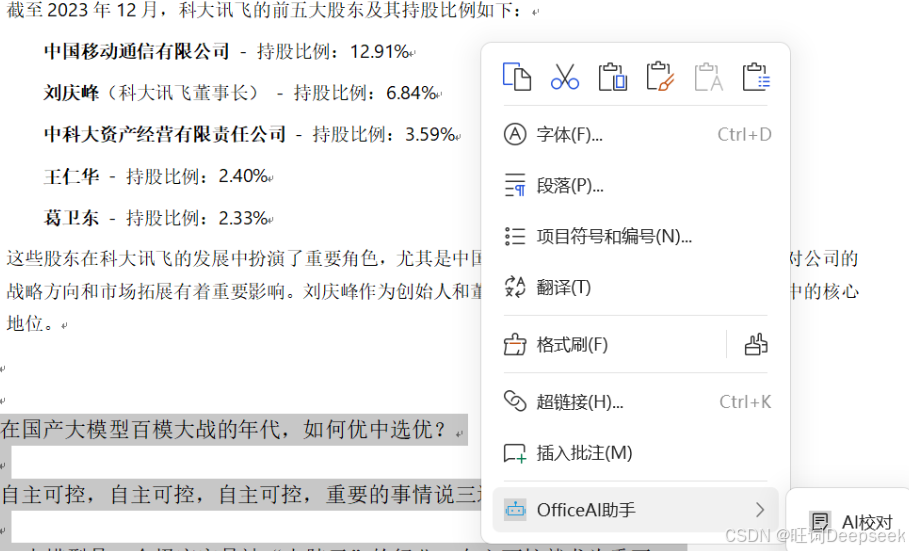Select AI校对 in the submenu

[x=851, y=521]
